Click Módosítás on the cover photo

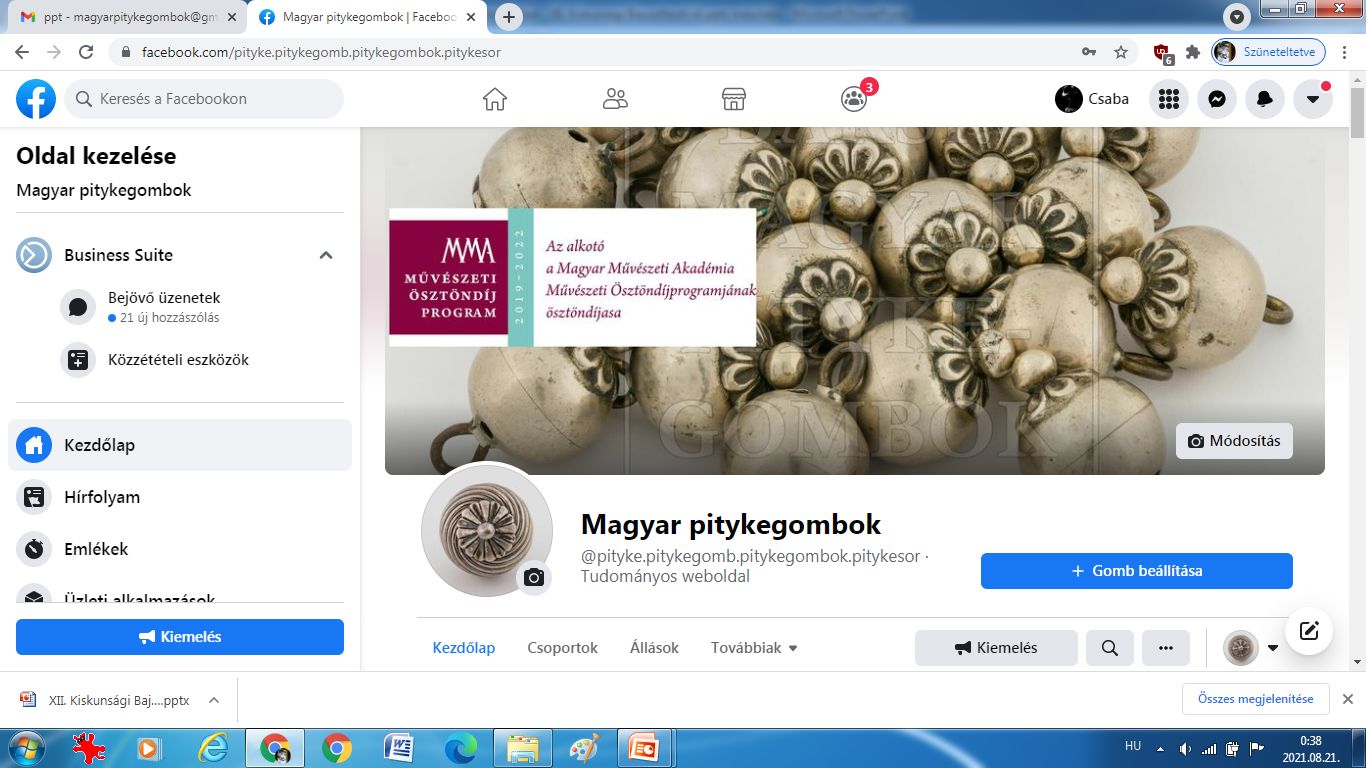tap(1234, 441)
